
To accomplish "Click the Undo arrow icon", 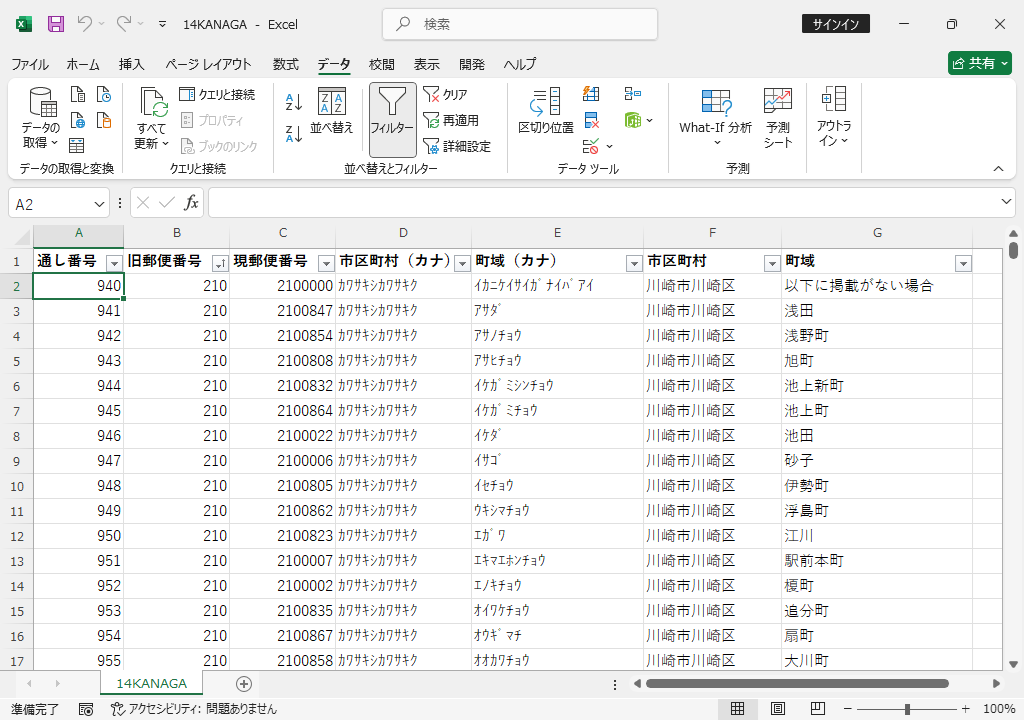I will 84,24.
